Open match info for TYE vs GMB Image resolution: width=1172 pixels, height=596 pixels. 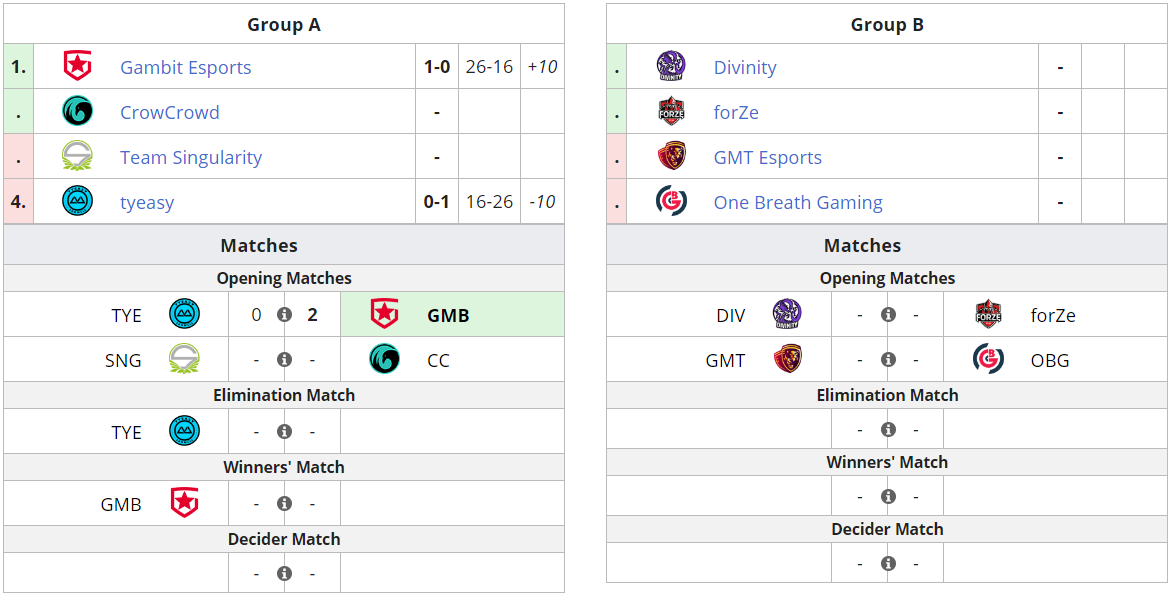(284, 315)
